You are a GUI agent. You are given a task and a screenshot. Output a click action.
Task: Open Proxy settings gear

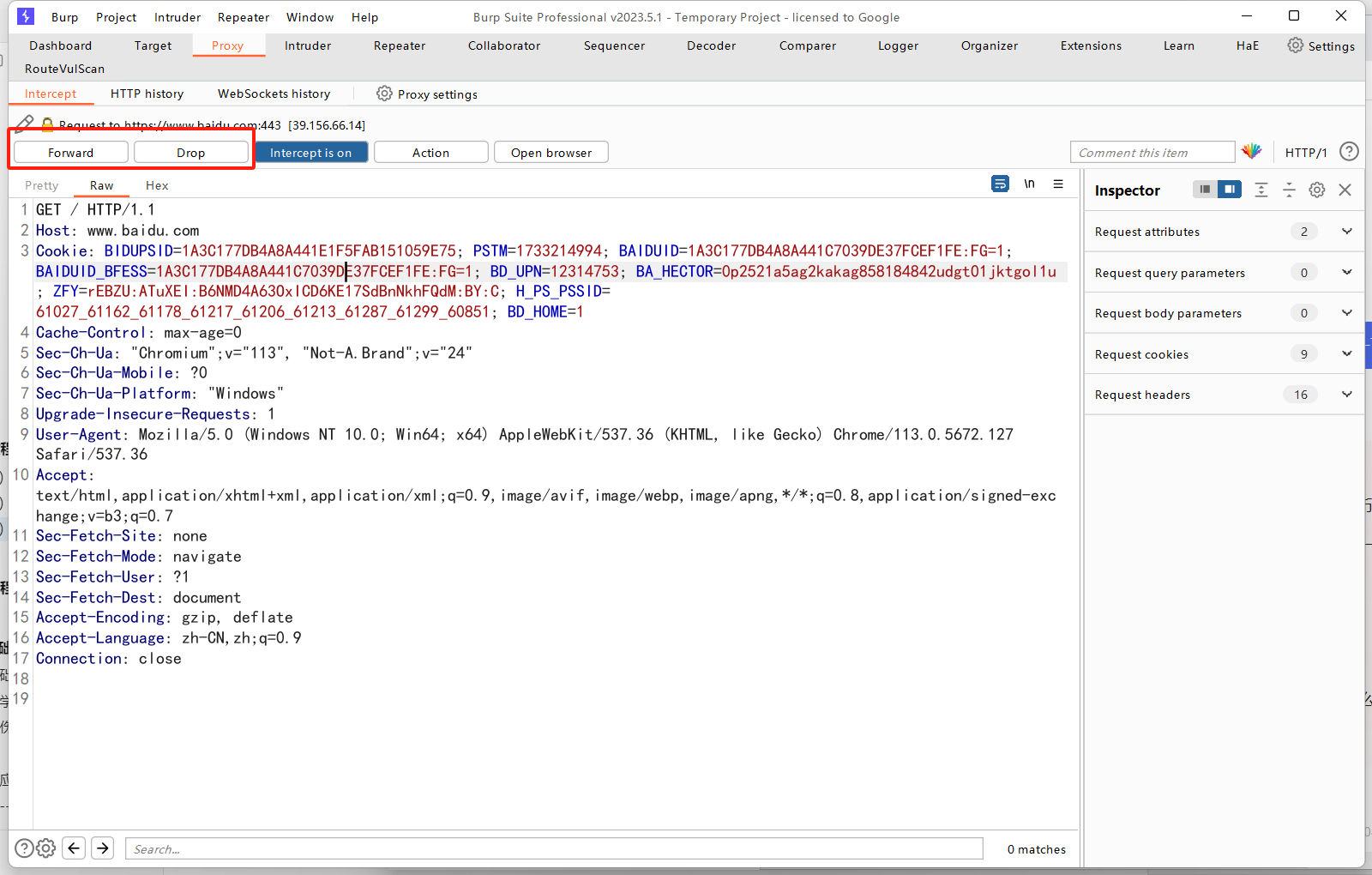click(x=384, y=94)
